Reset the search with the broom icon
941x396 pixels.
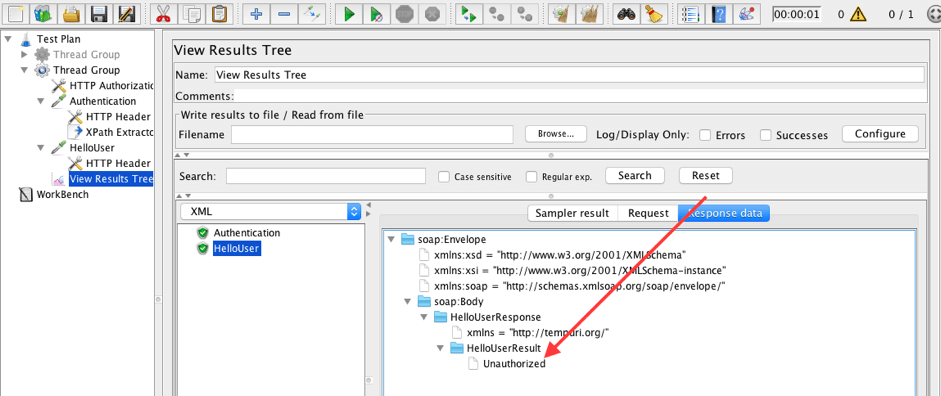click(x=654, y=13)
